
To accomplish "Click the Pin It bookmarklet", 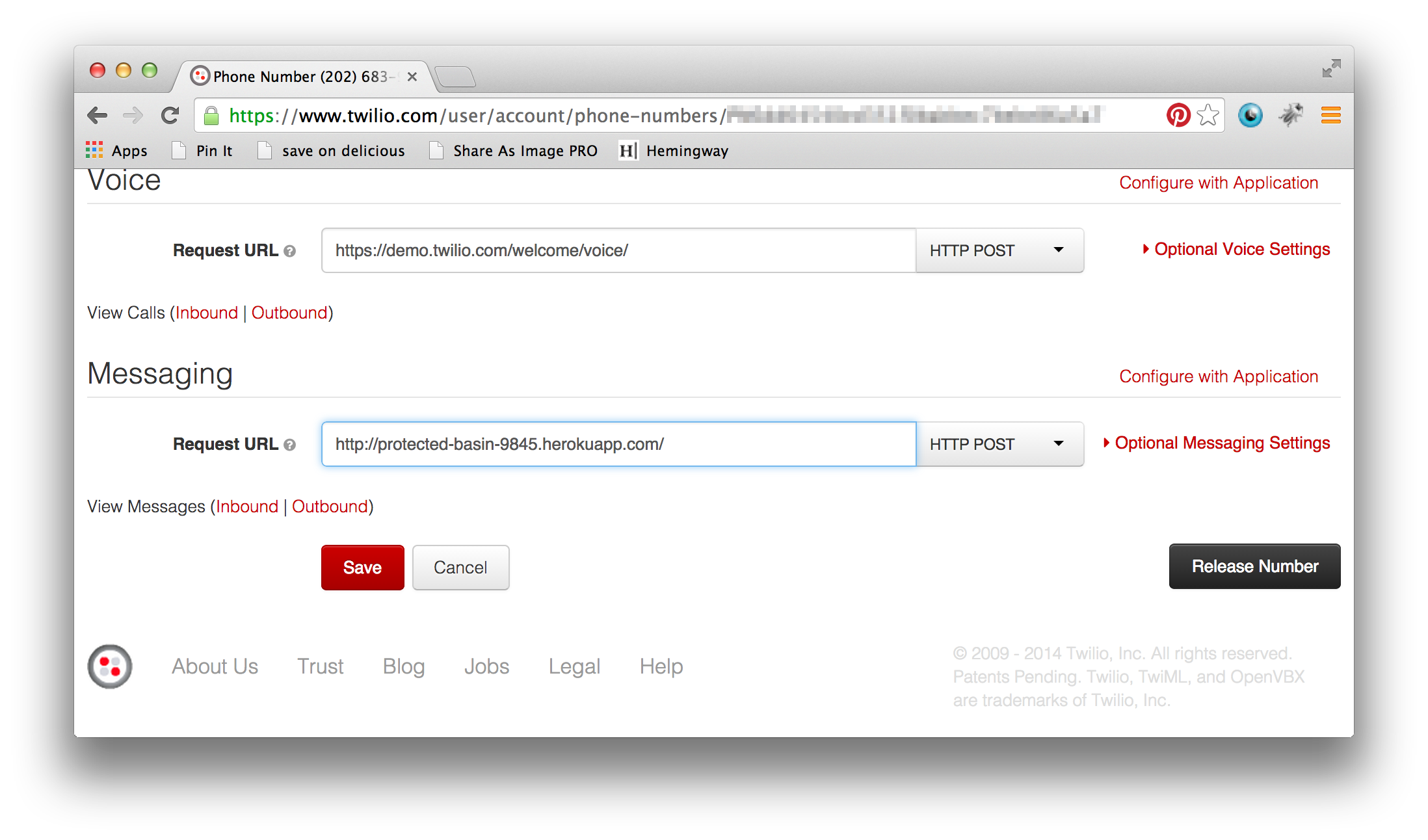I will (x=202, y=150).
